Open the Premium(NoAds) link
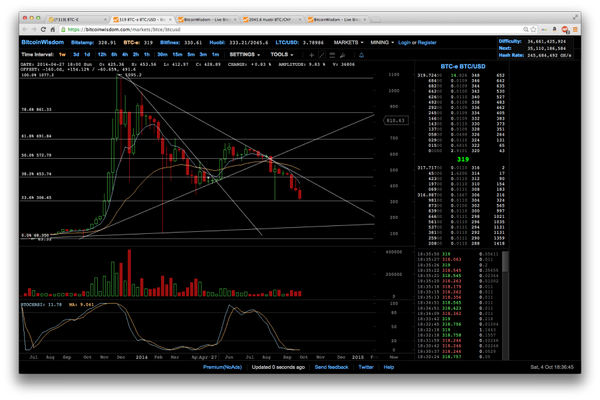 click(x=222, y=367)
